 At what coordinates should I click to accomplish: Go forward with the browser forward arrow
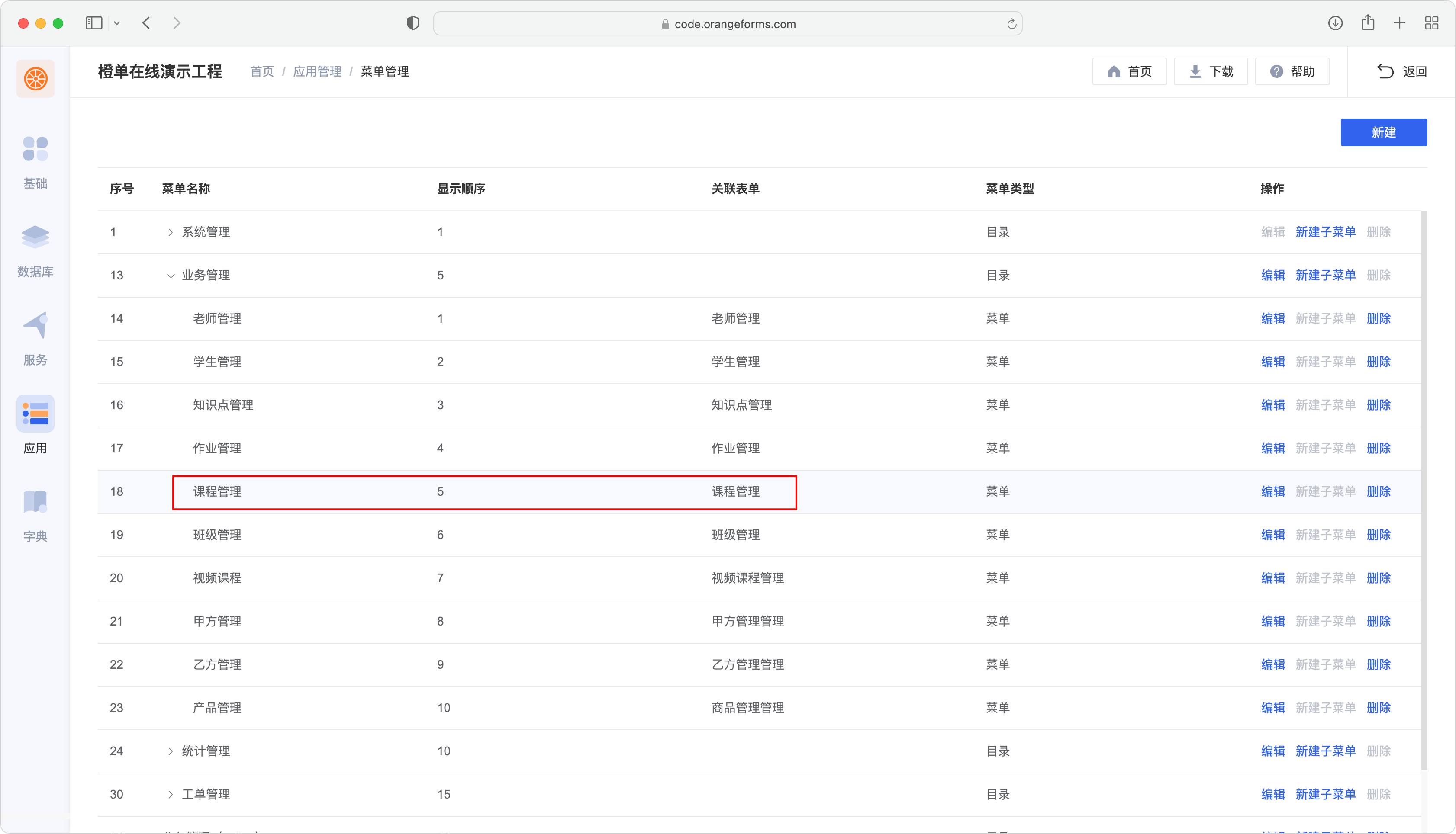pyautogui.click(x=177, y=23)
